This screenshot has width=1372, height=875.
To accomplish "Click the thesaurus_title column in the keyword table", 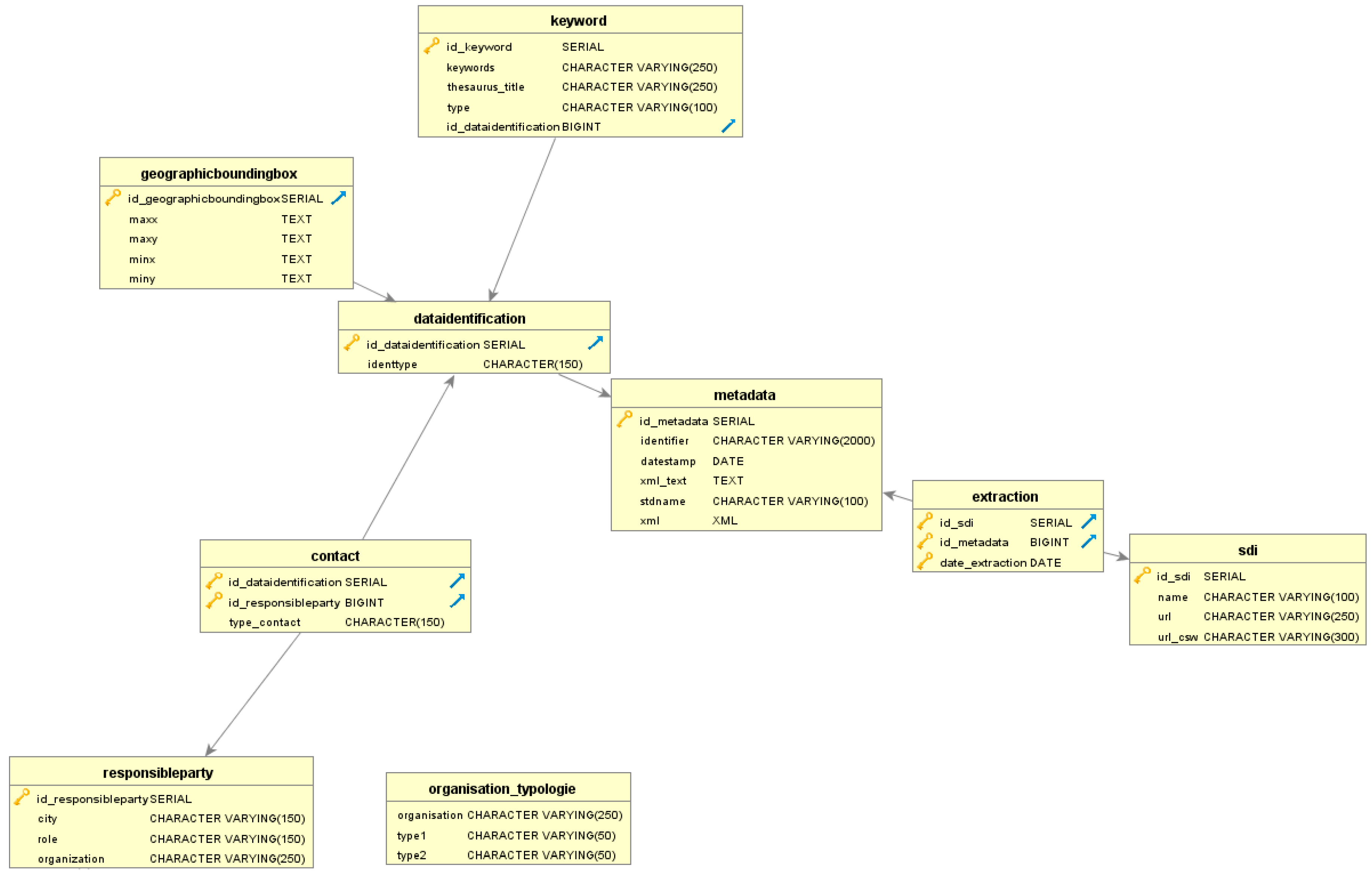I will pyautogui.click(x=485, y=87).
